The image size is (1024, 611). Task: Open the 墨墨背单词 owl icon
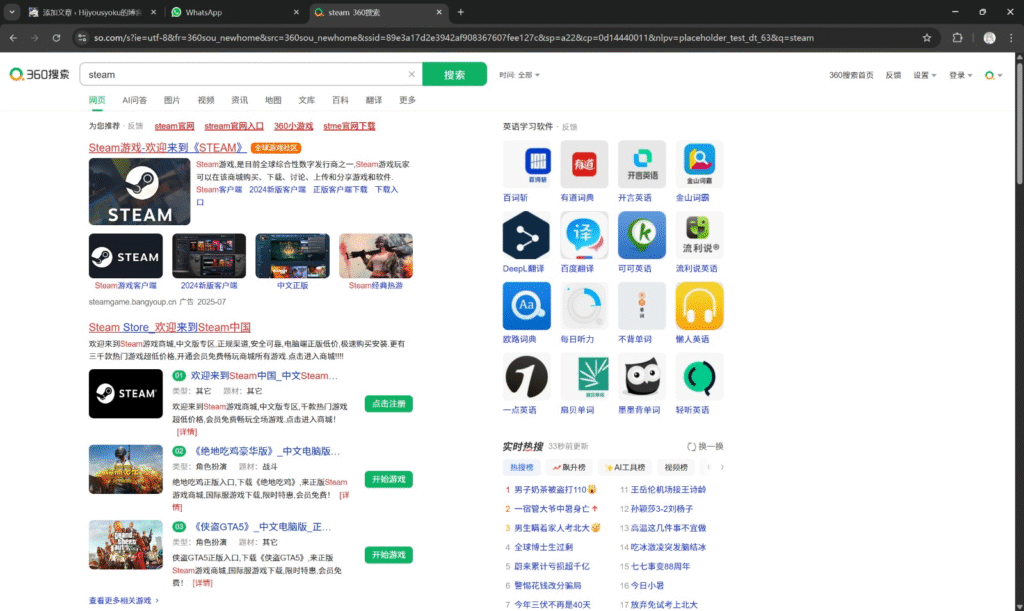(x=642, y=377)
